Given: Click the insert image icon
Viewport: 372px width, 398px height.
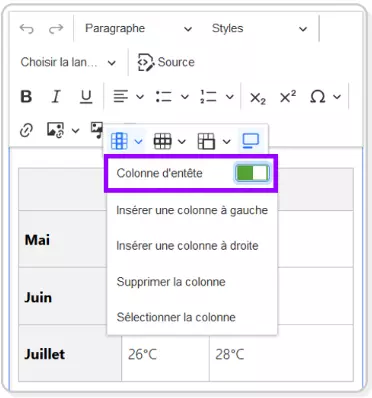Looking at the screenshot, I should click(x=55, y=130).
